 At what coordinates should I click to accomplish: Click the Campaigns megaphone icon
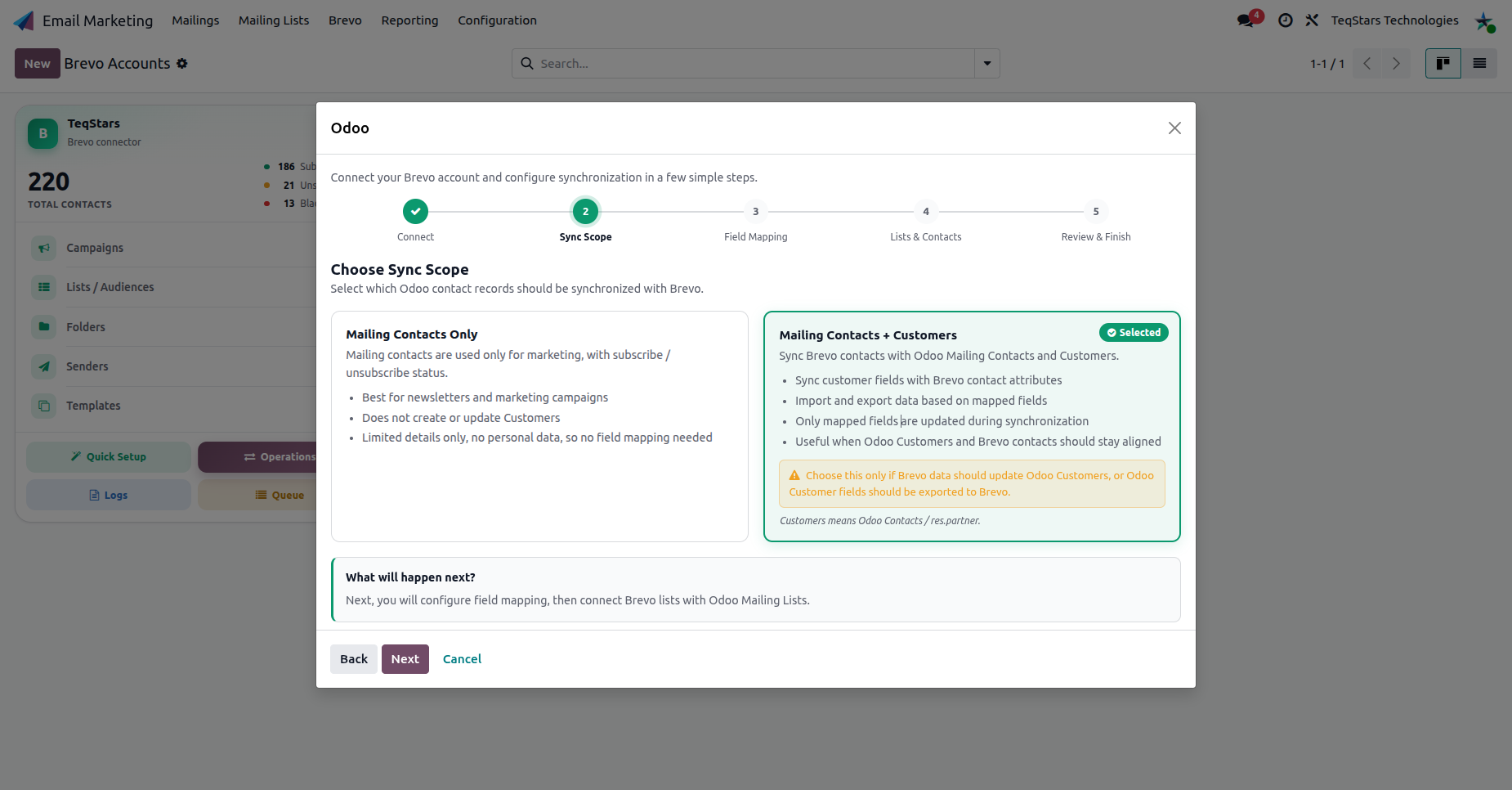tap(44, 248)
